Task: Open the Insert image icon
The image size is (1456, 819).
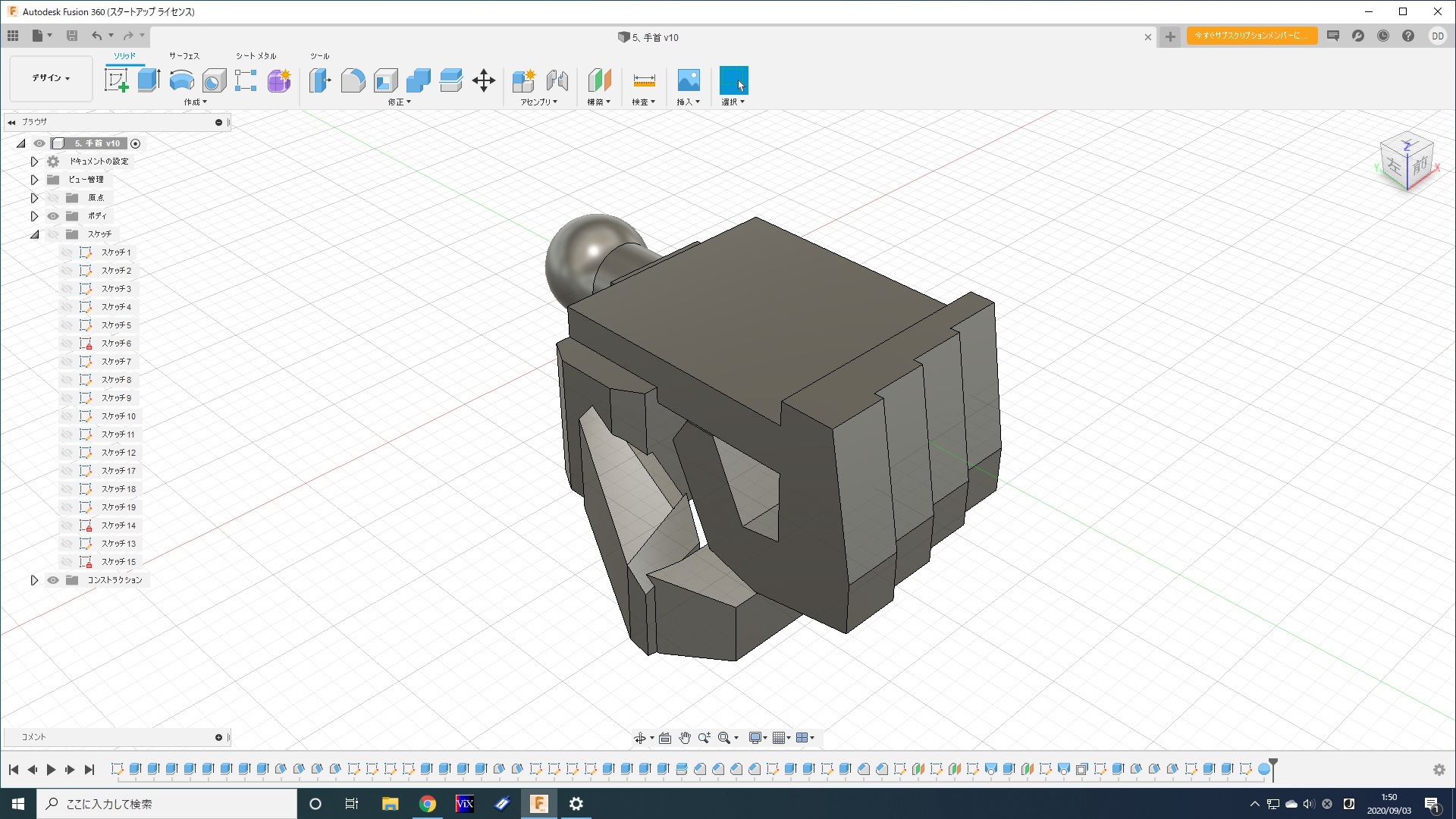Action: [x=689, y=80]
